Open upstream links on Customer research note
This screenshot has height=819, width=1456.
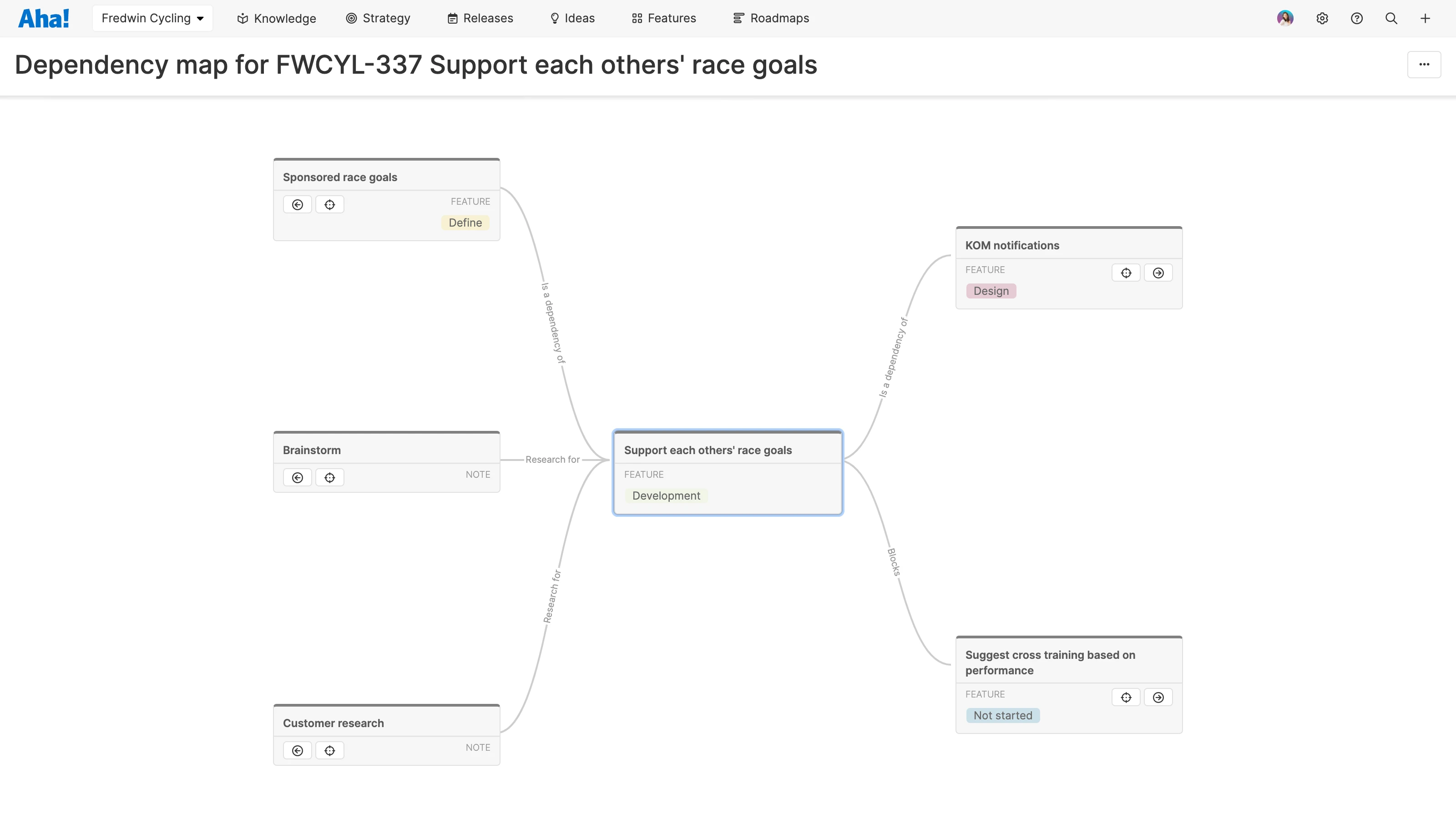297,750
